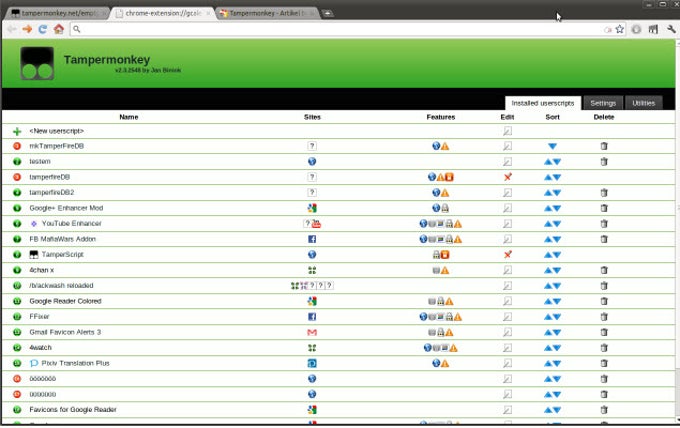Click warning feature icon for mkTamperFireDB
Viewport: 680px width, 428px height.
coord(445,147)
